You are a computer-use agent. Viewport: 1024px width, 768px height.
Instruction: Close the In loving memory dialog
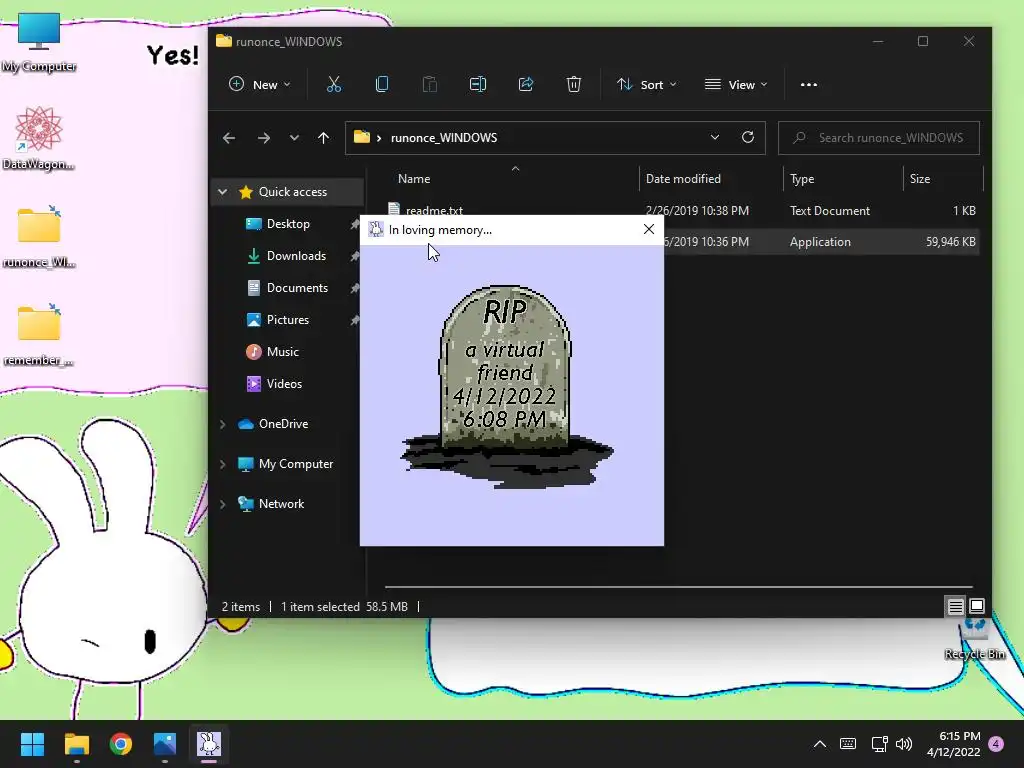pyautogui.click(x=648, y=229)
